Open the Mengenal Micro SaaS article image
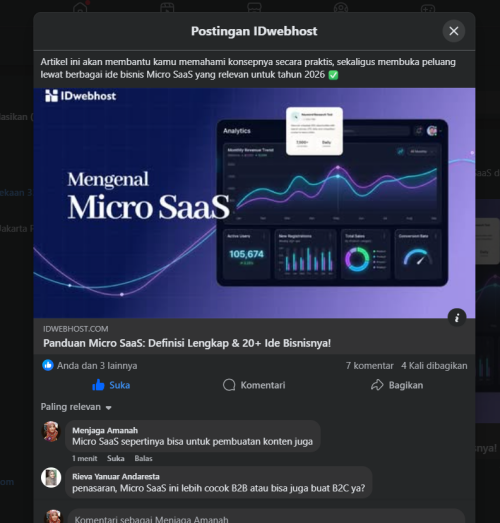Screen dimensions: 500x523 (x=254, y=203)
